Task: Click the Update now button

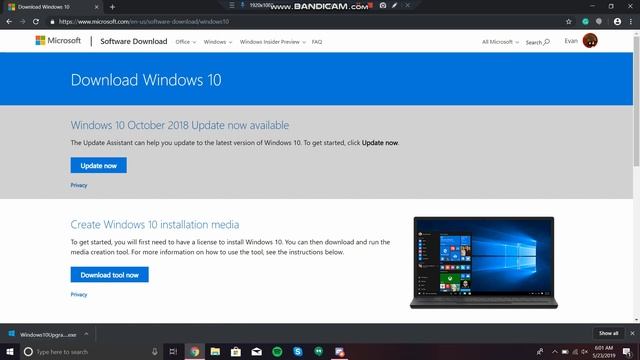Action: click(x=98, y=165)
